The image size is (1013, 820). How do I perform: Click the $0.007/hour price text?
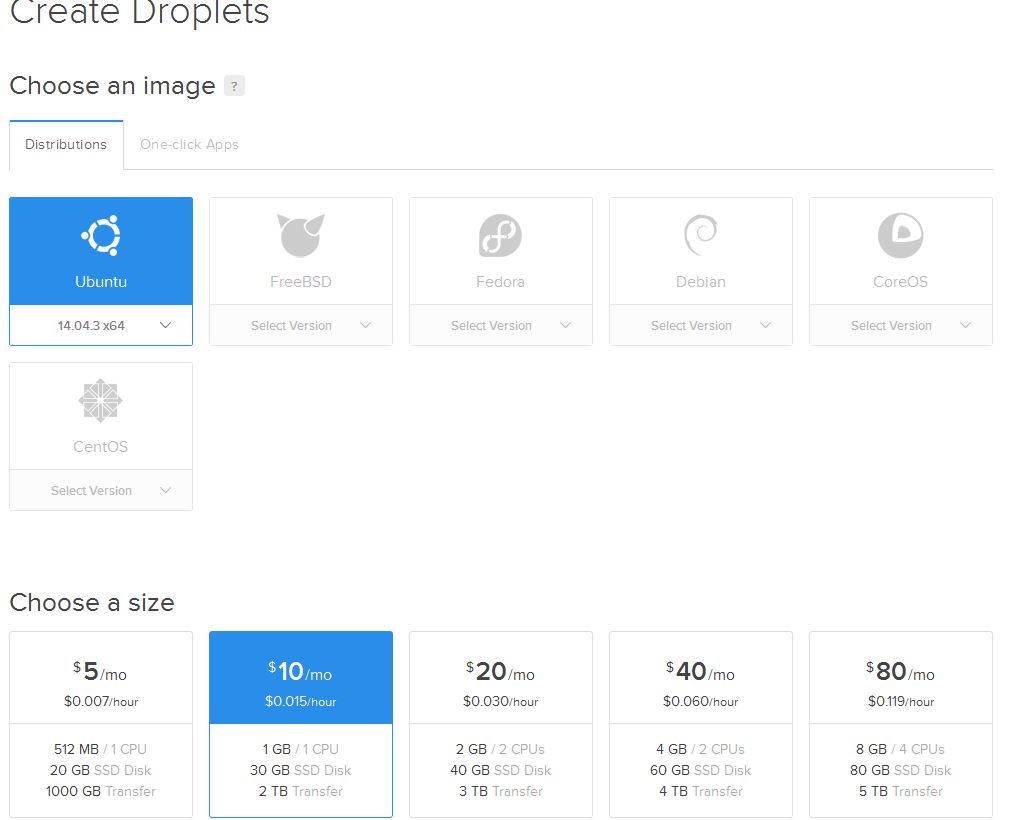coord(101,701)
